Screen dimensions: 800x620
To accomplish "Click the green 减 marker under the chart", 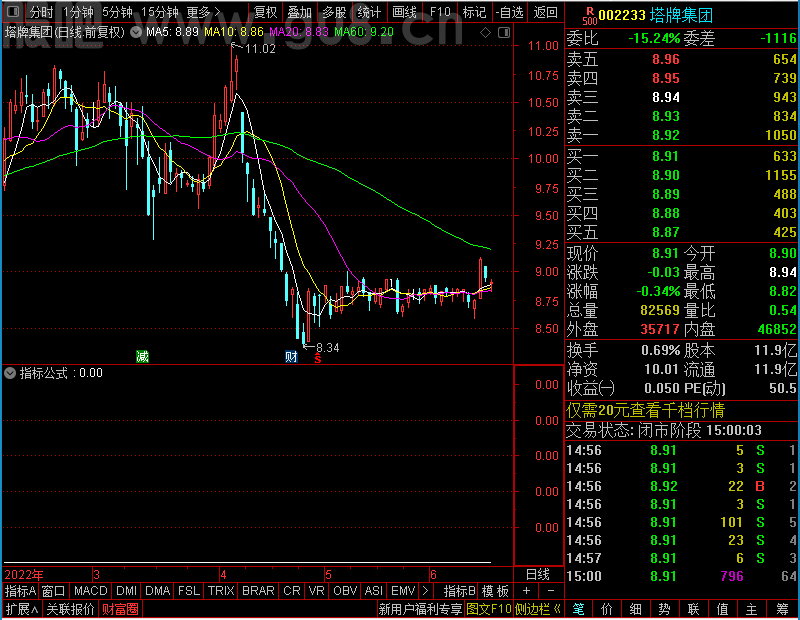I will tap(142, 356).
